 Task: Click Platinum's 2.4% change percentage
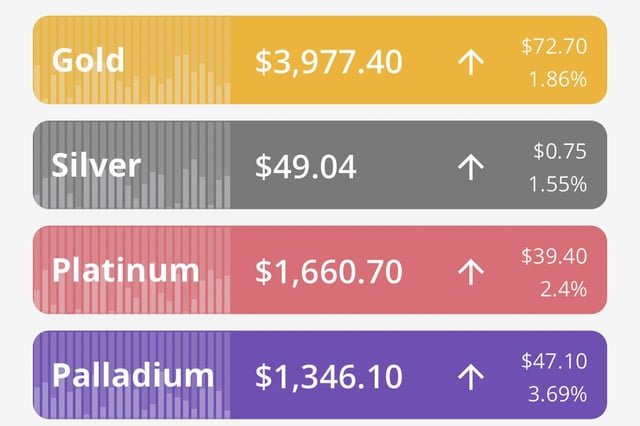564,289
